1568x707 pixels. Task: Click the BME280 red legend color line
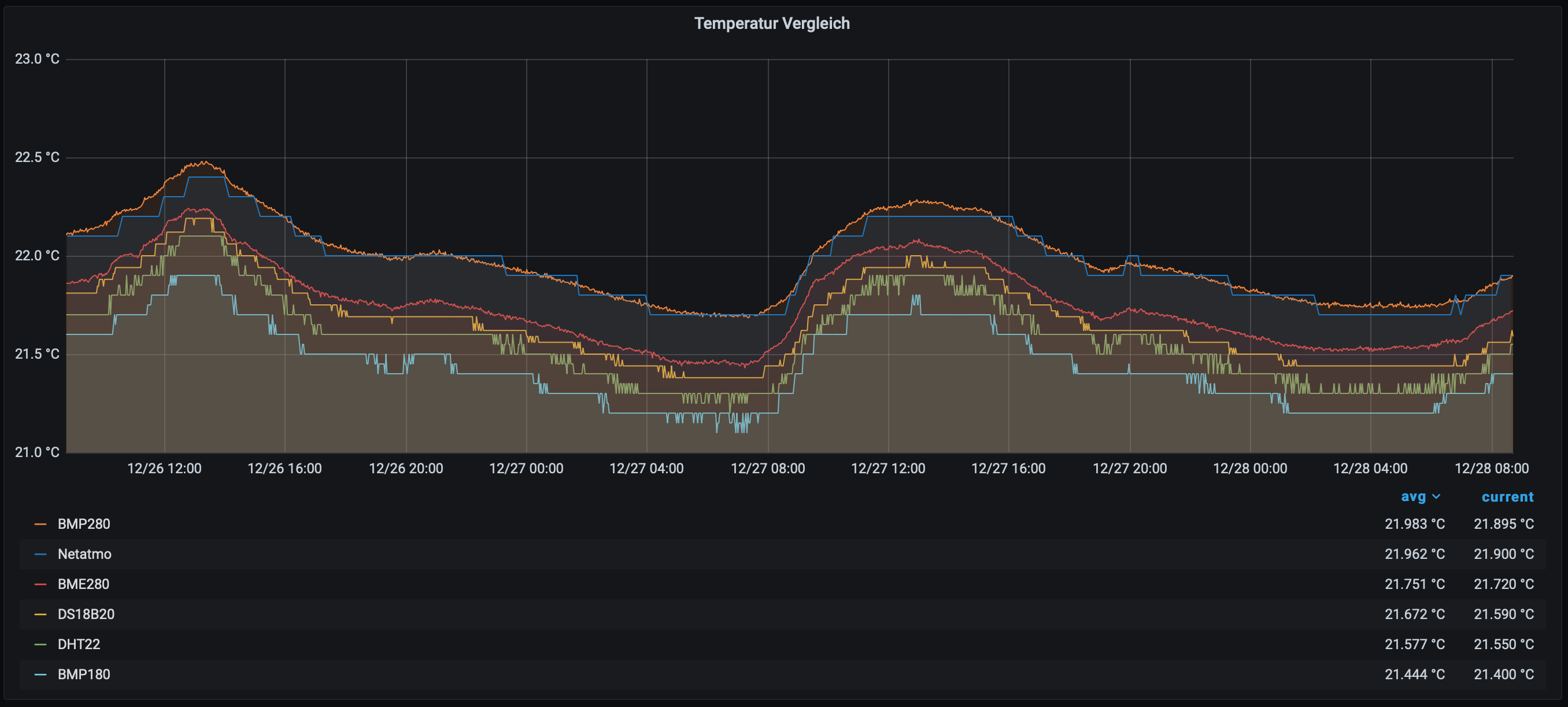pyautogui.click(x=40, y=584)
